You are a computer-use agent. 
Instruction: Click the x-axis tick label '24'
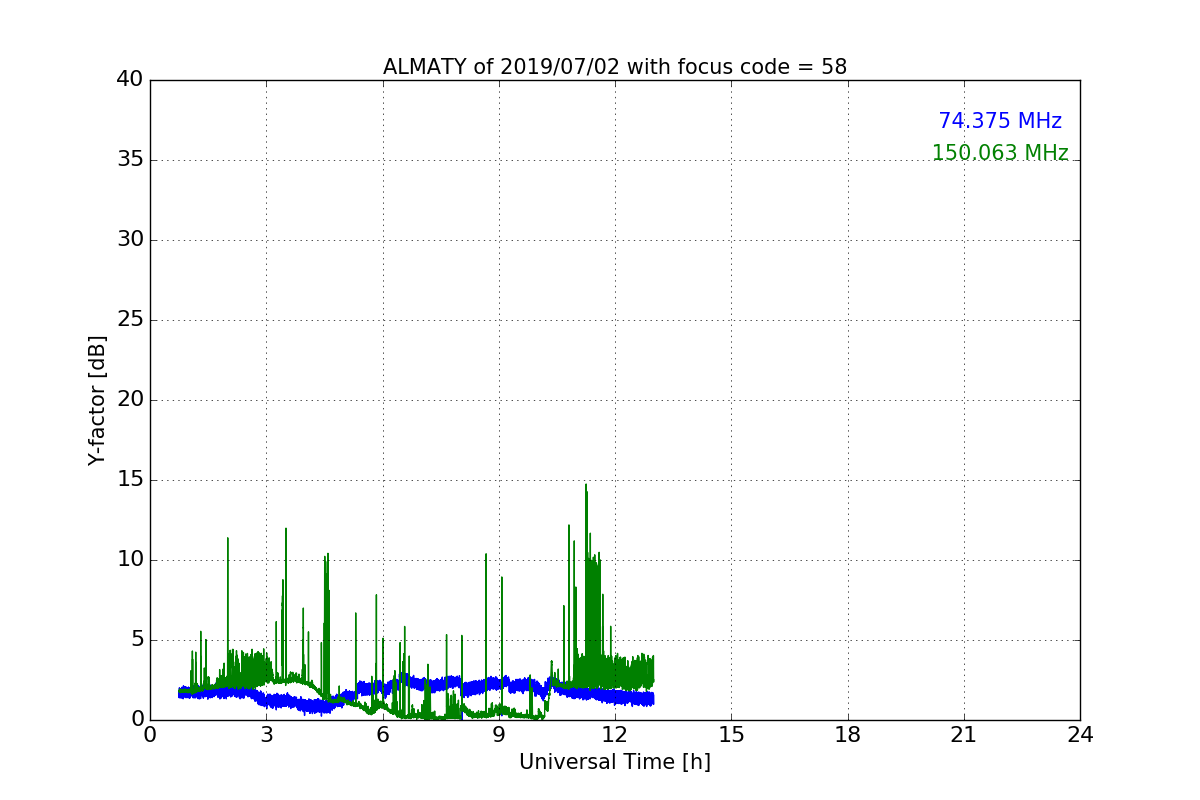[x=1080, y=735]
